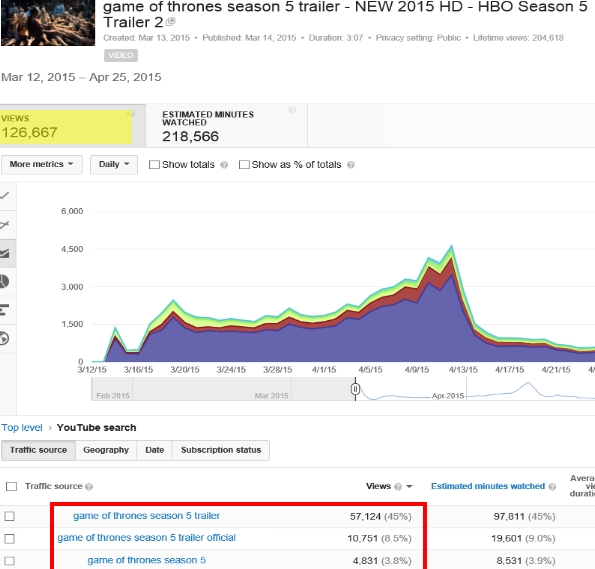Click the date range Mar 12, 2015 – Apr 25, 2015
Screen dimensions: 595x569
tap(81, 77)
